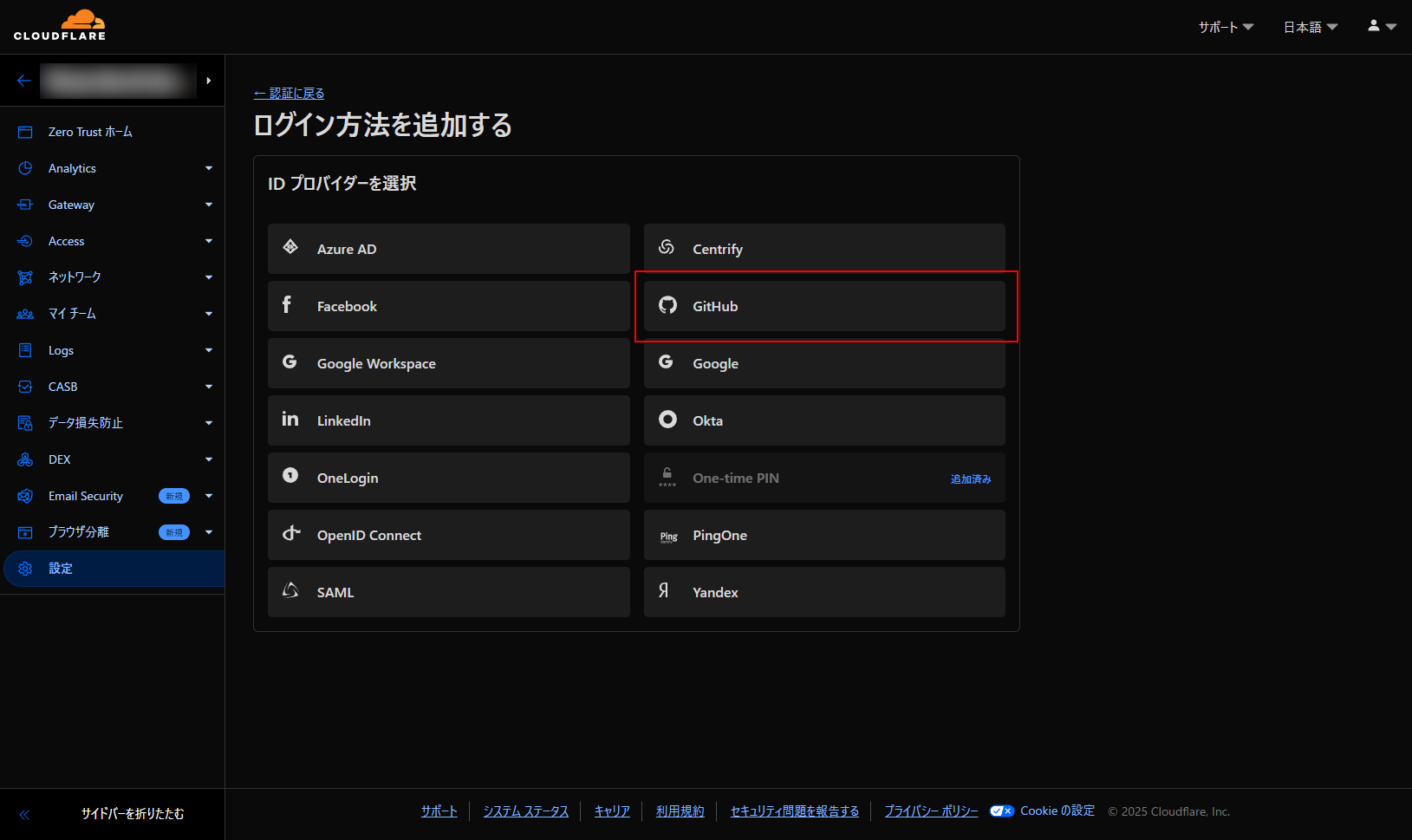Viewport: 1412px width, 840px height.
Task: Open the 日本語 language dropdown
Action: pyautogui.click(x=1311, y=27)
